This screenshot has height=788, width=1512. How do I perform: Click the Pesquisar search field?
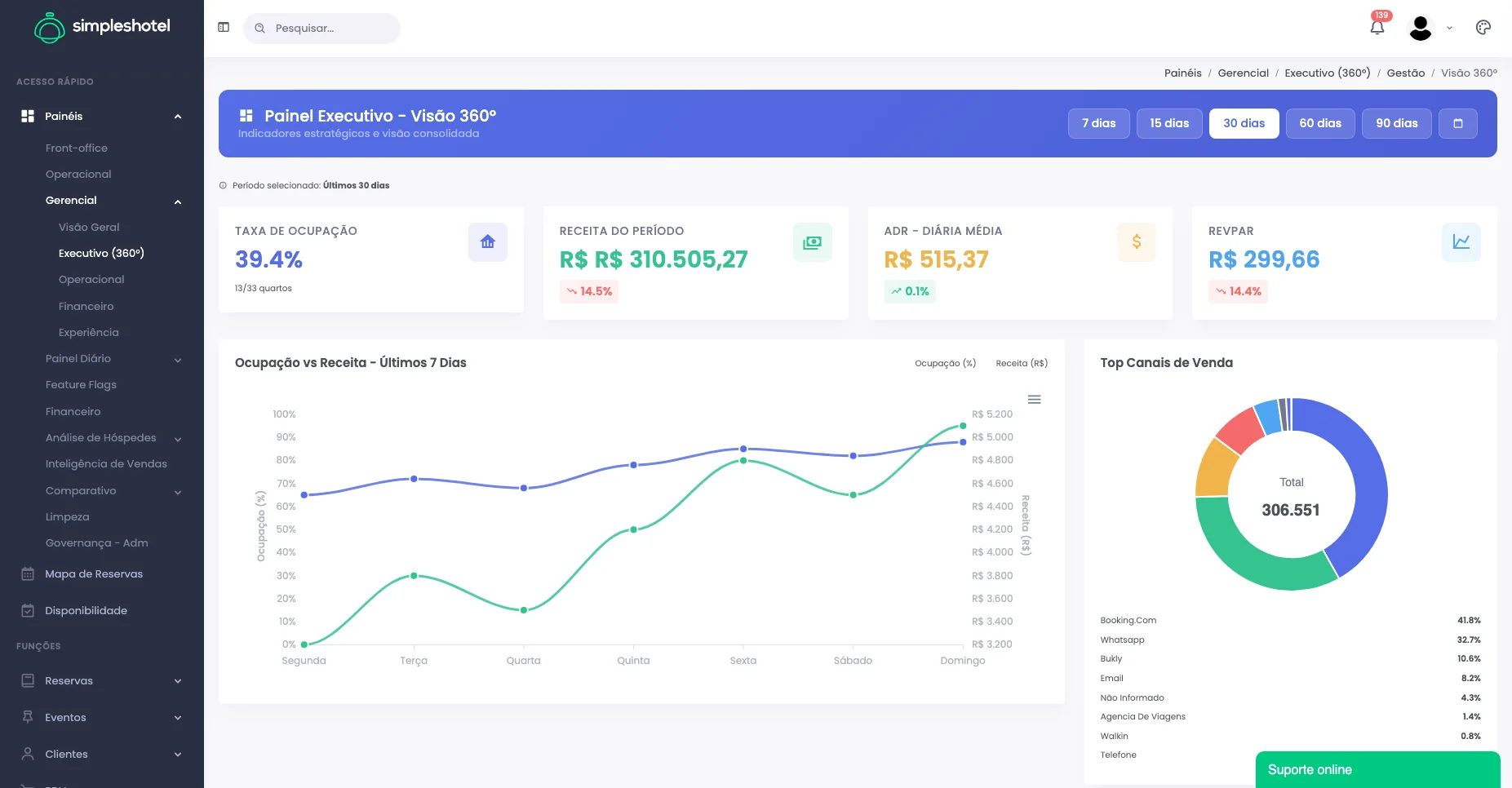[321, 29]
